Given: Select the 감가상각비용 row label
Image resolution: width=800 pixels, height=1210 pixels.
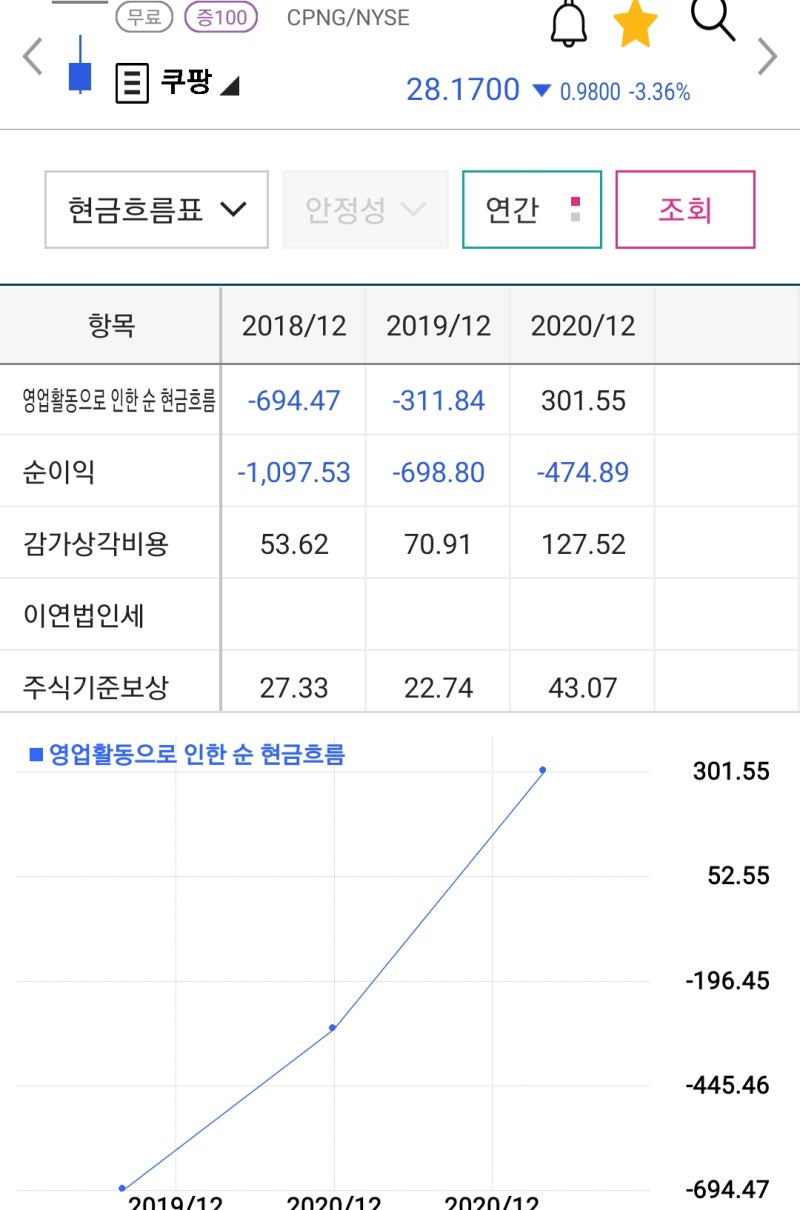Looking at the screenshot, I should (96, 544).
